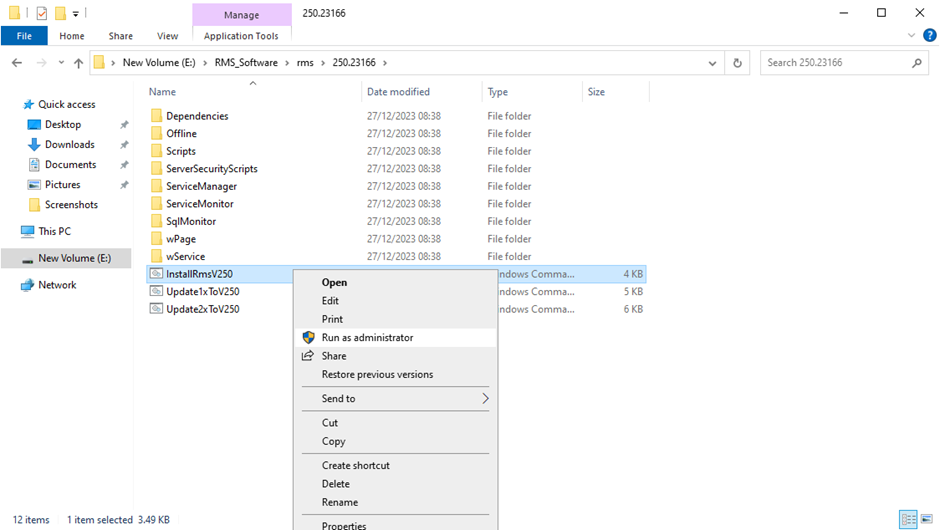This screenshot has width=940, height=530.
Task: Click the wPage folder icon
Action: (156, 239)
